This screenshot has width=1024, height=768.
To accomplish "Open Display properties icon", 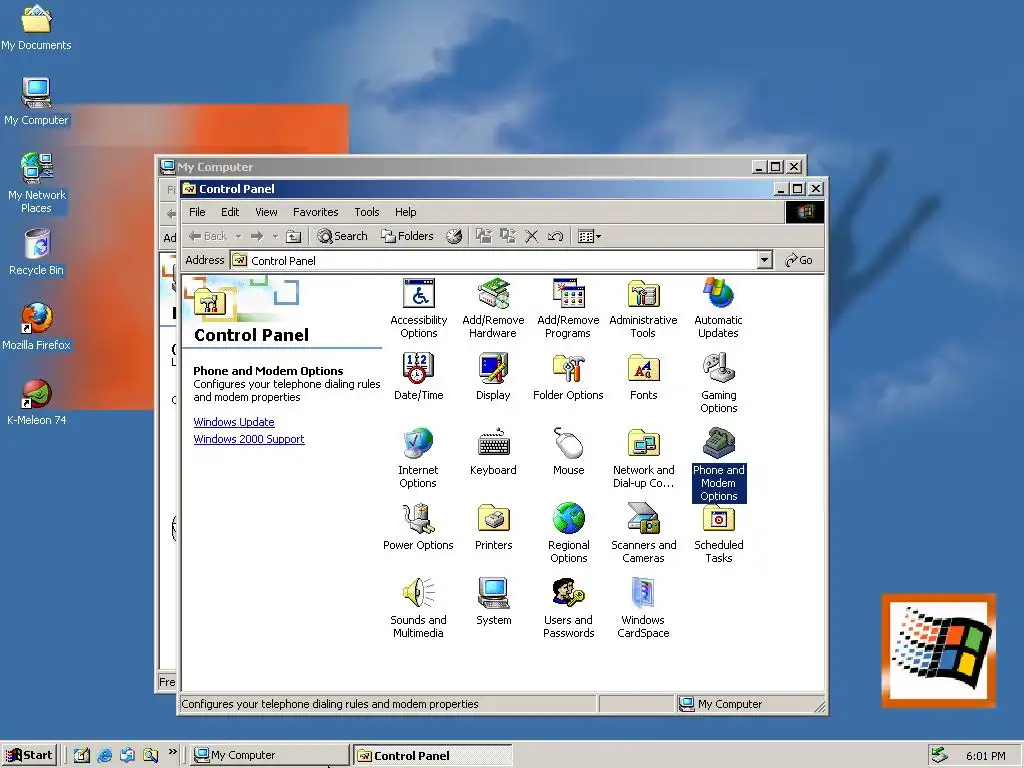I will click(x=493, y=368).
